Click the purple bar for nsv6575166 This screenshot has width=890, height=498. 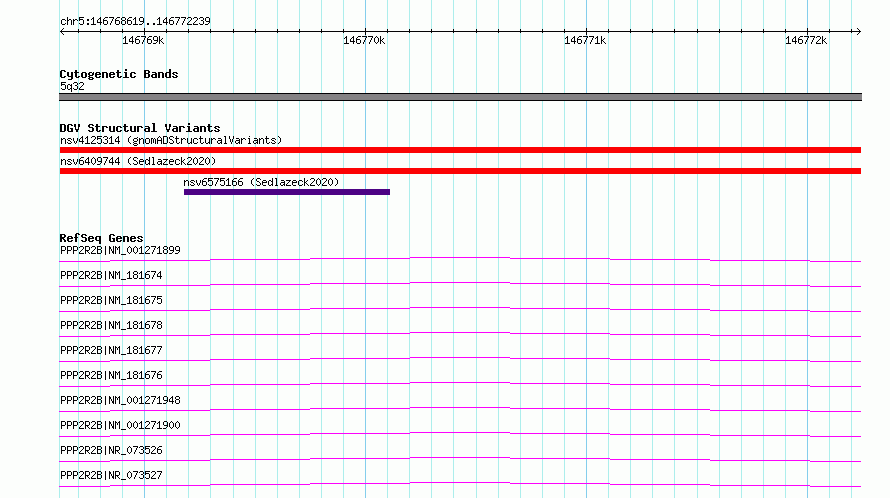point(287,192)
